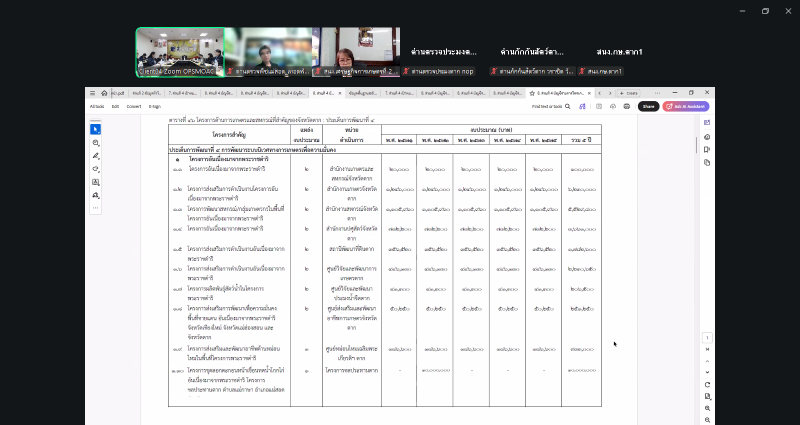Go to Acrobat Home icon

pyautogui.click(x=104, y=93)
